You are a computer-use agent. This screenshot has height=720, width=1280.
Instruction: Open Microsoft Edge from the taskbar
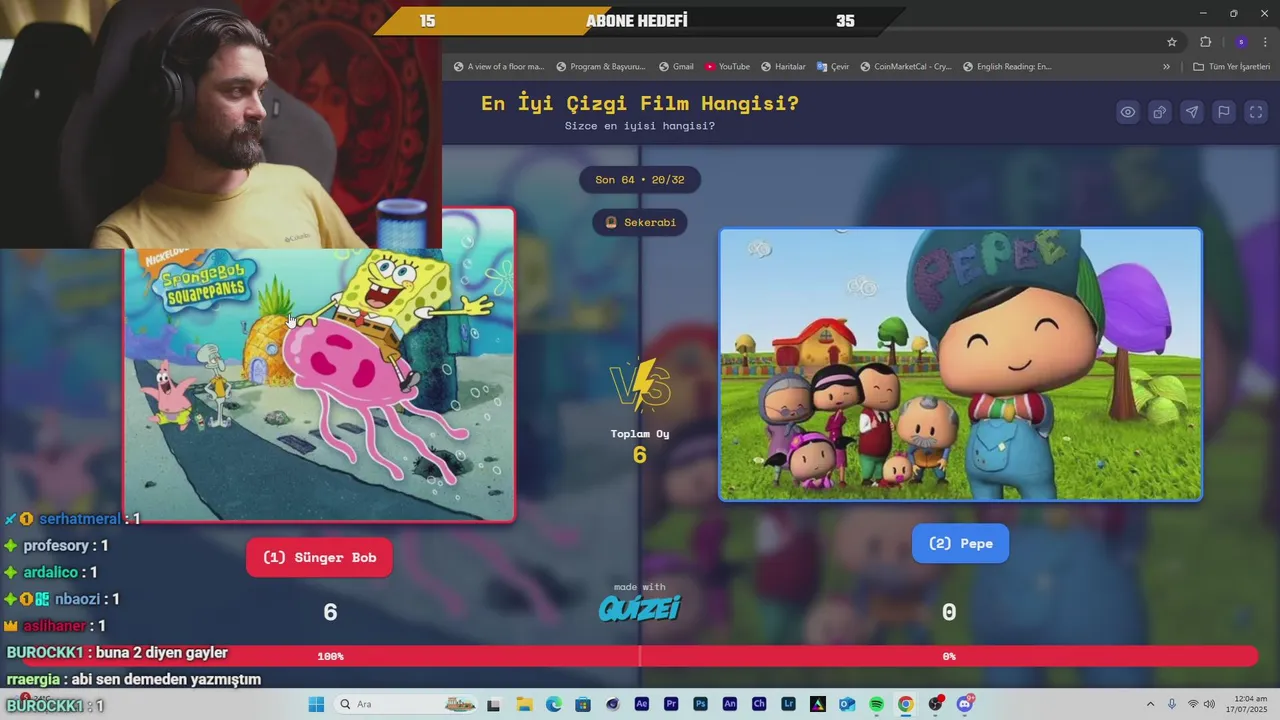coord(554,704)
